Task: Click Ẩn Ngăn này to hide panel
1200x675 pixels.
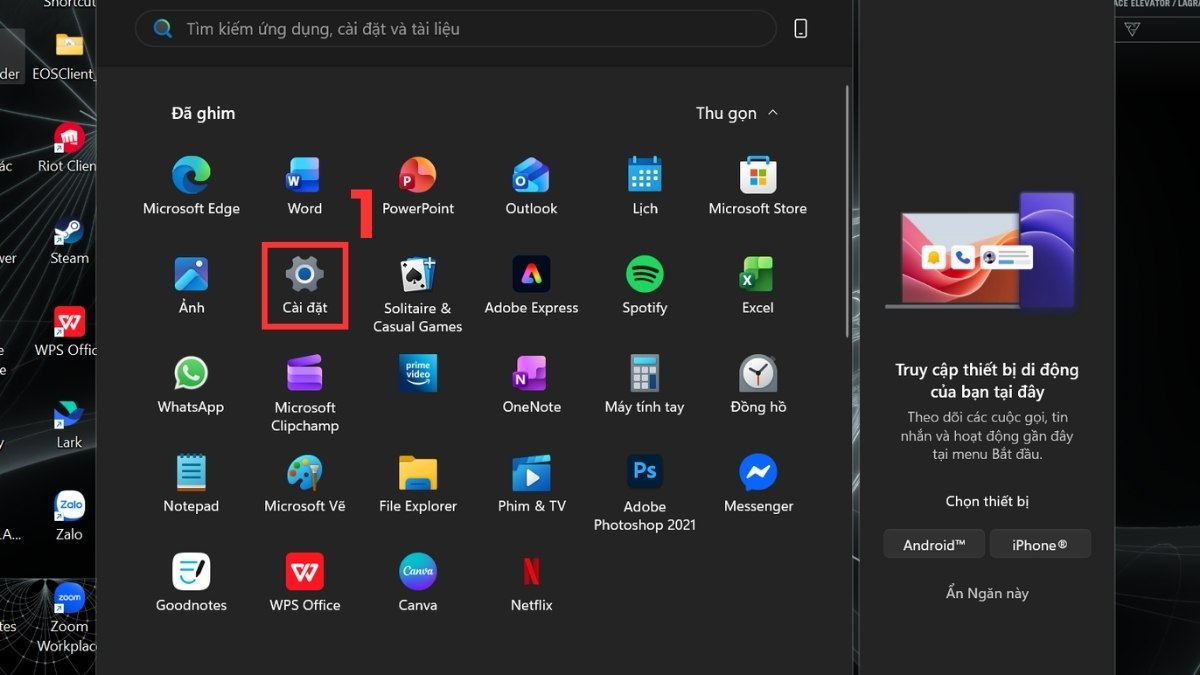Action: pos(987,593)
